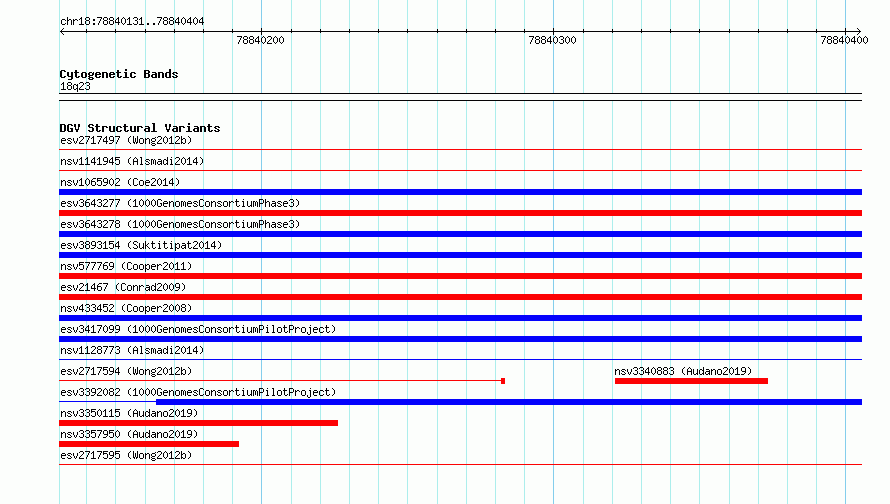
Task: Click the thick blue esv3392082 bar
Action: pyautogui.click(x=509, y=402)
